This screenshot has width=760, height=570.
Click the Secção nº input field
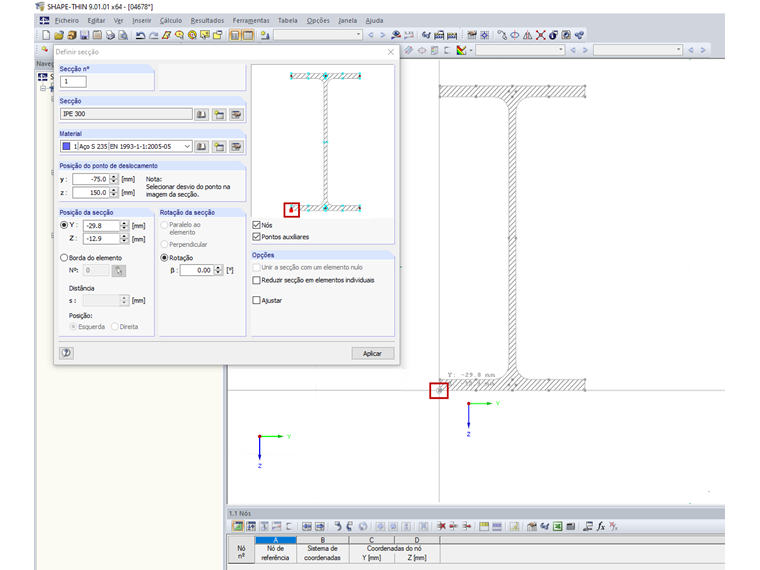tap(73, 81)
